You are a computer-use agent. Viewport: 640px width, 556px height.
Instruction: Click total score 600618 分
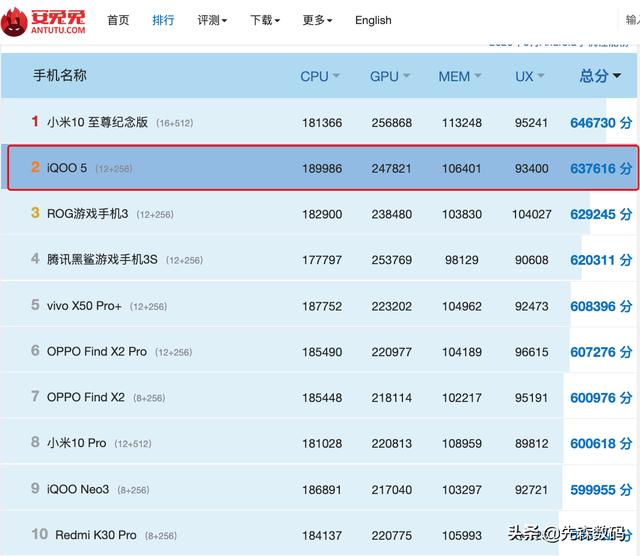click(x=601, y=443)
